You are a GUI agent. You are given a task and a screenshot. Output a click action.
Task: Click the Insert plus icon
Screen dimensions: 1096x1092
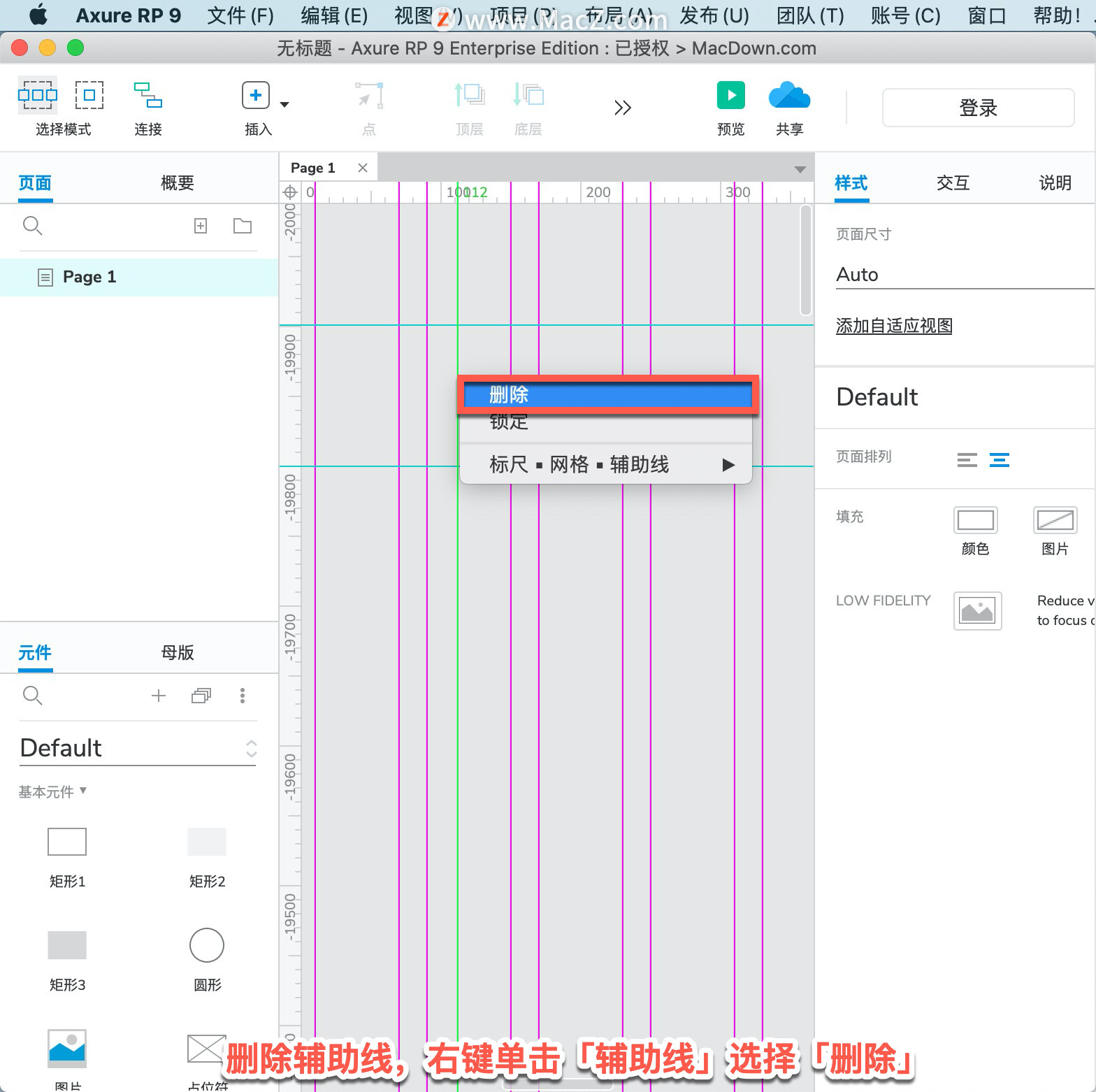click(x=256, y=95)
